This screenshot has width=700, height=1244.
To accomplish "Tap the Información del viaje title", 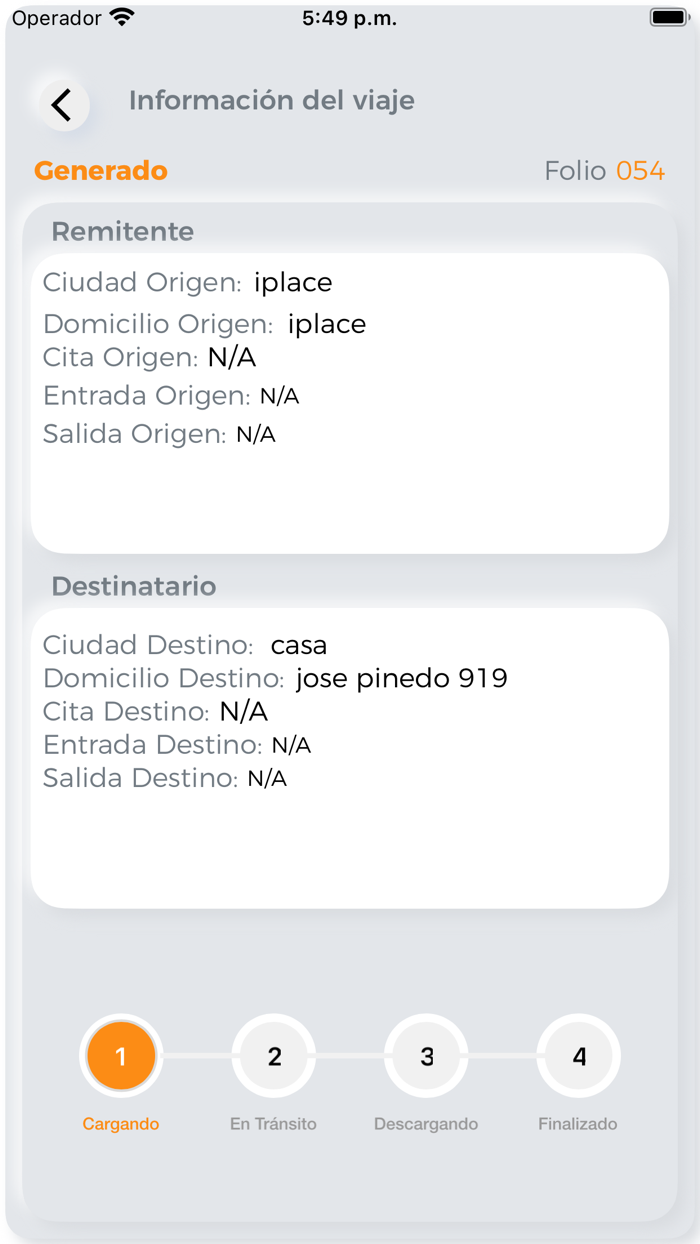I will (271, 100).
